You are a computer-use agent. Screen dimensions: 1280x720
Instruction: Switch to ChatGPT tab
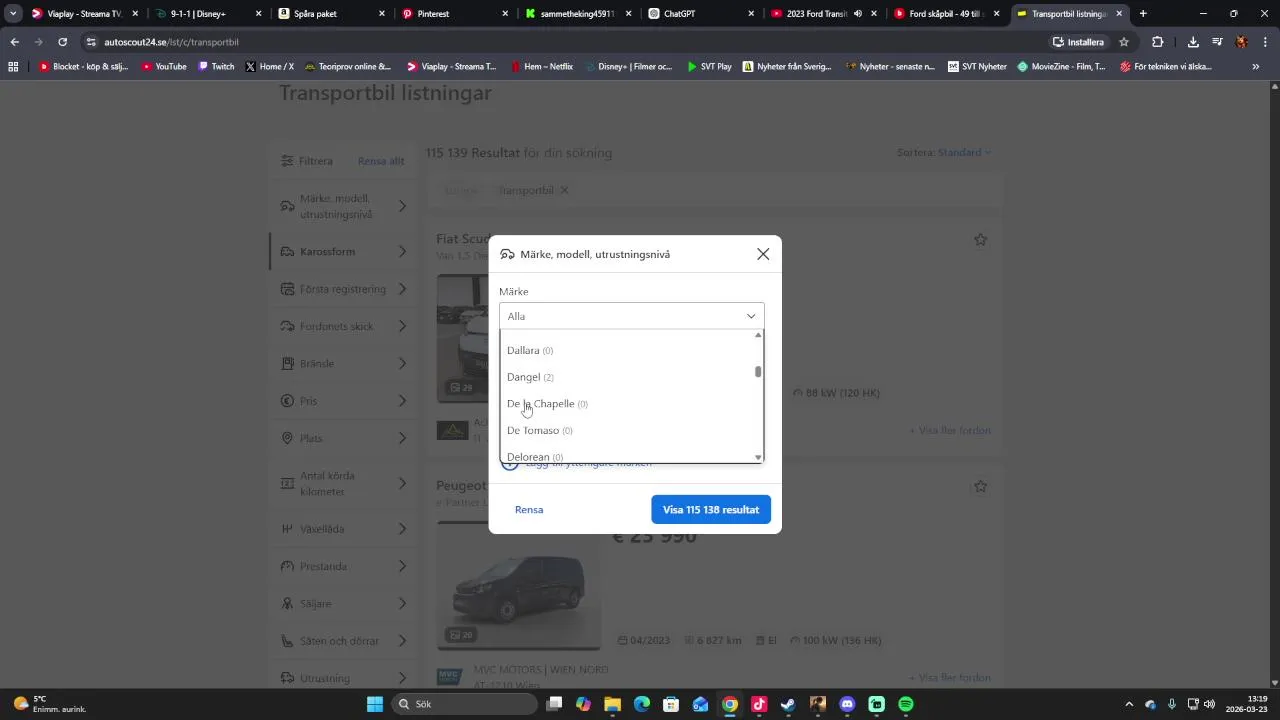click(700, 14)
